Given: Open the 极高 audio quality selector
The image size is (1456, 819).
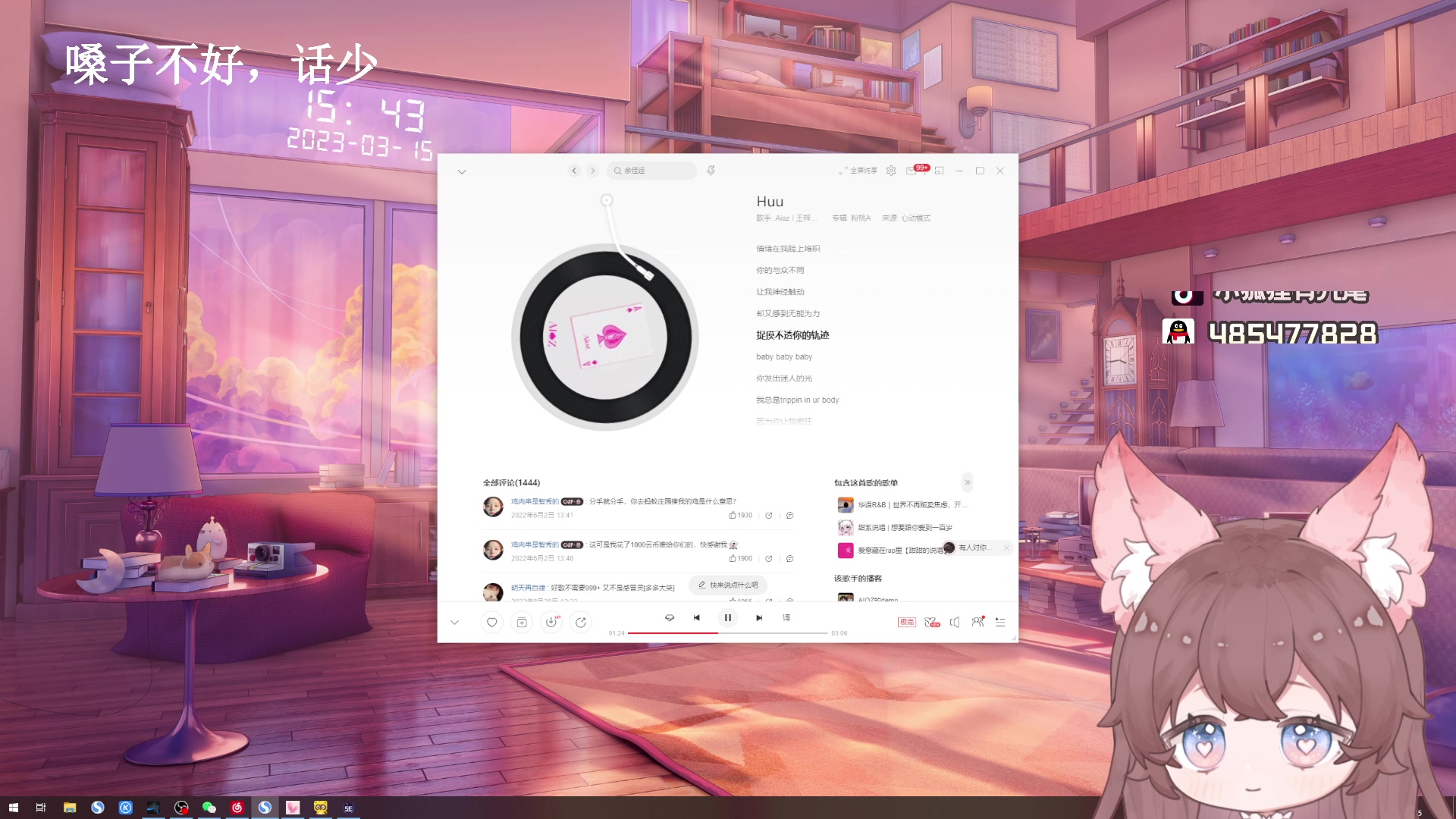Looking at the screenshot, I should click(907, 623).
